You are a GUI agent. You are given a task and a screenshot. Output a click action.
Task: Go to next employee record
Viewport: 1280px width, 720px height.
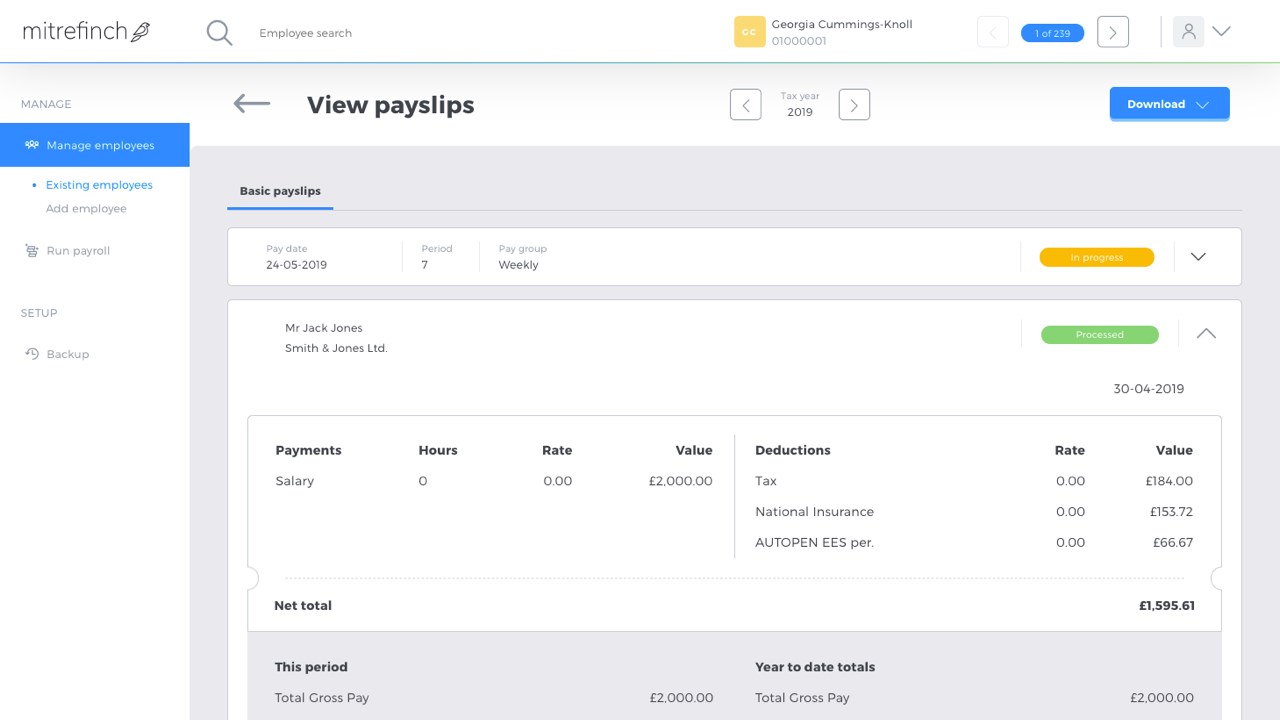point(1112,32)
